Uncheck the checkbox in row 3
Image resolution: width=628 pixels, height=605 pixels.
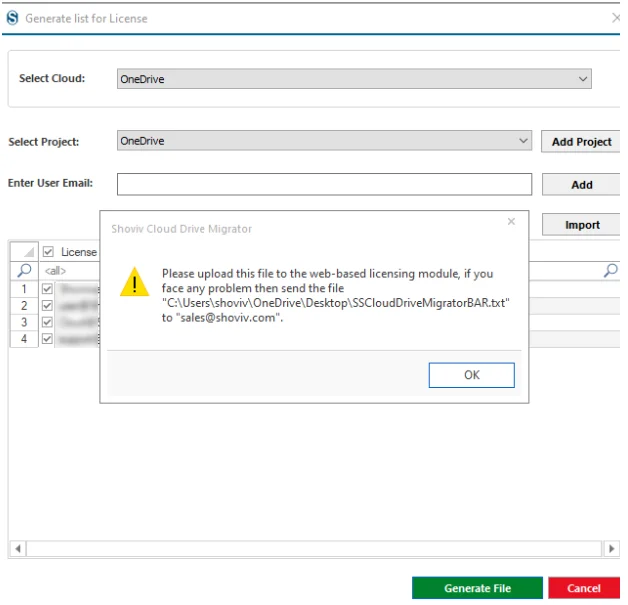pyautogui.click(x=47, y=322)
